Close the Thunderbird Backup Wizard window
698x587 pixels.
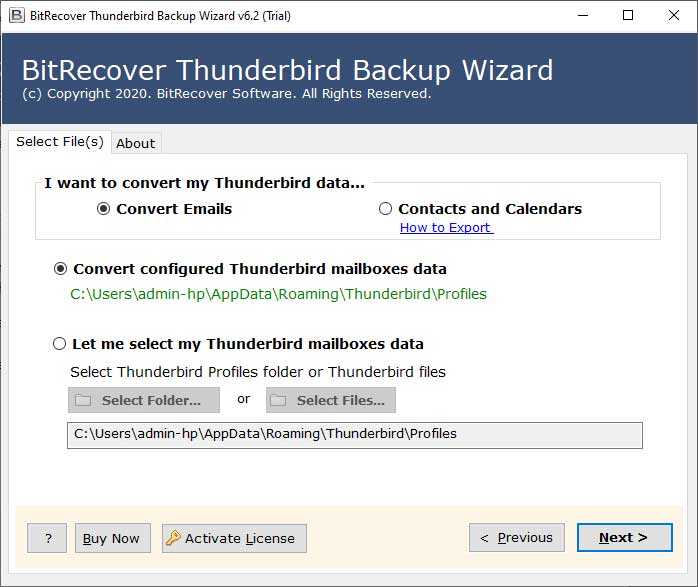tap(674, 15)
